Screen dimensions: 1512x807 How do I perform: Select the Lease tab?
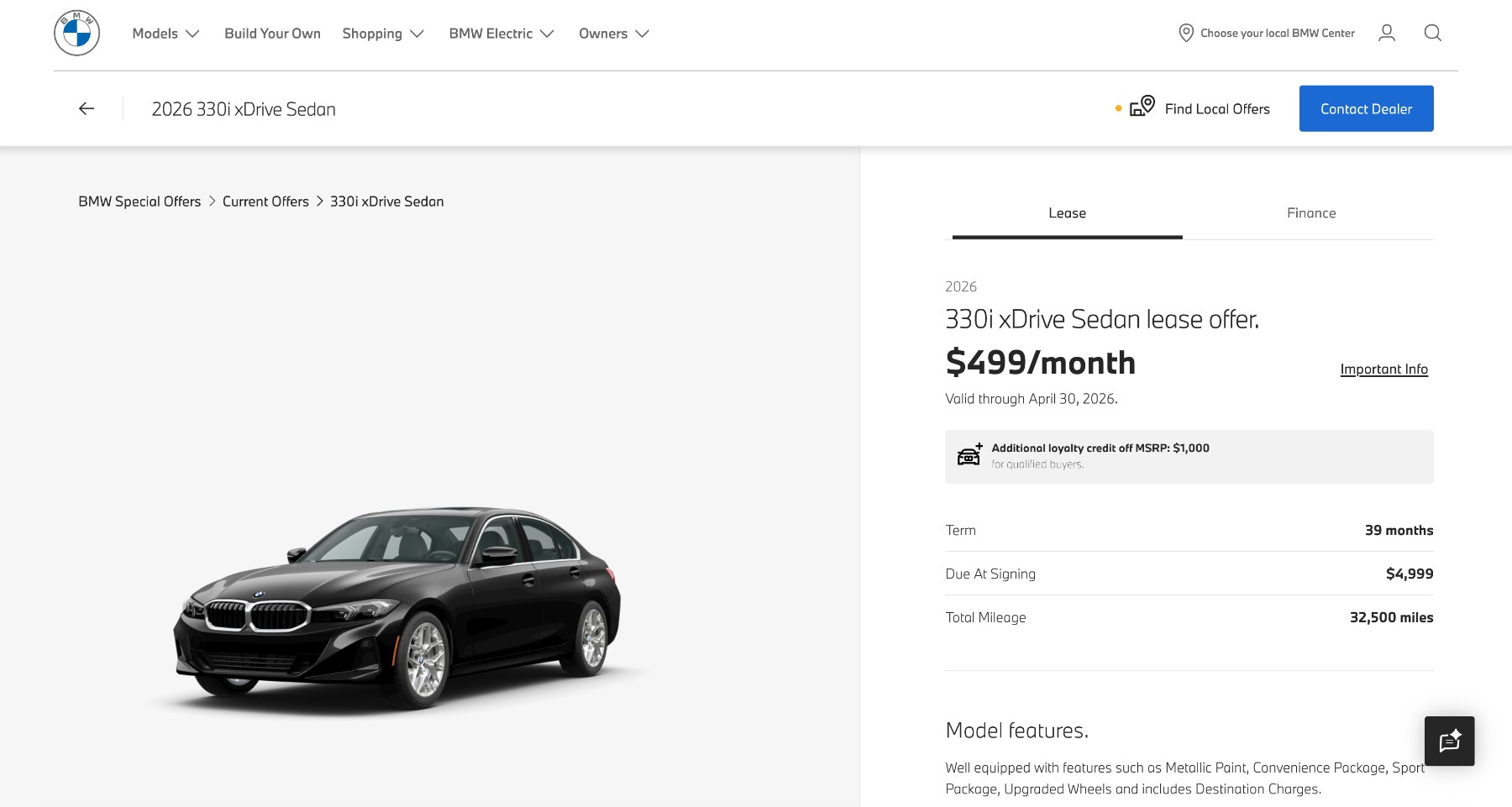coord(1067,213)
